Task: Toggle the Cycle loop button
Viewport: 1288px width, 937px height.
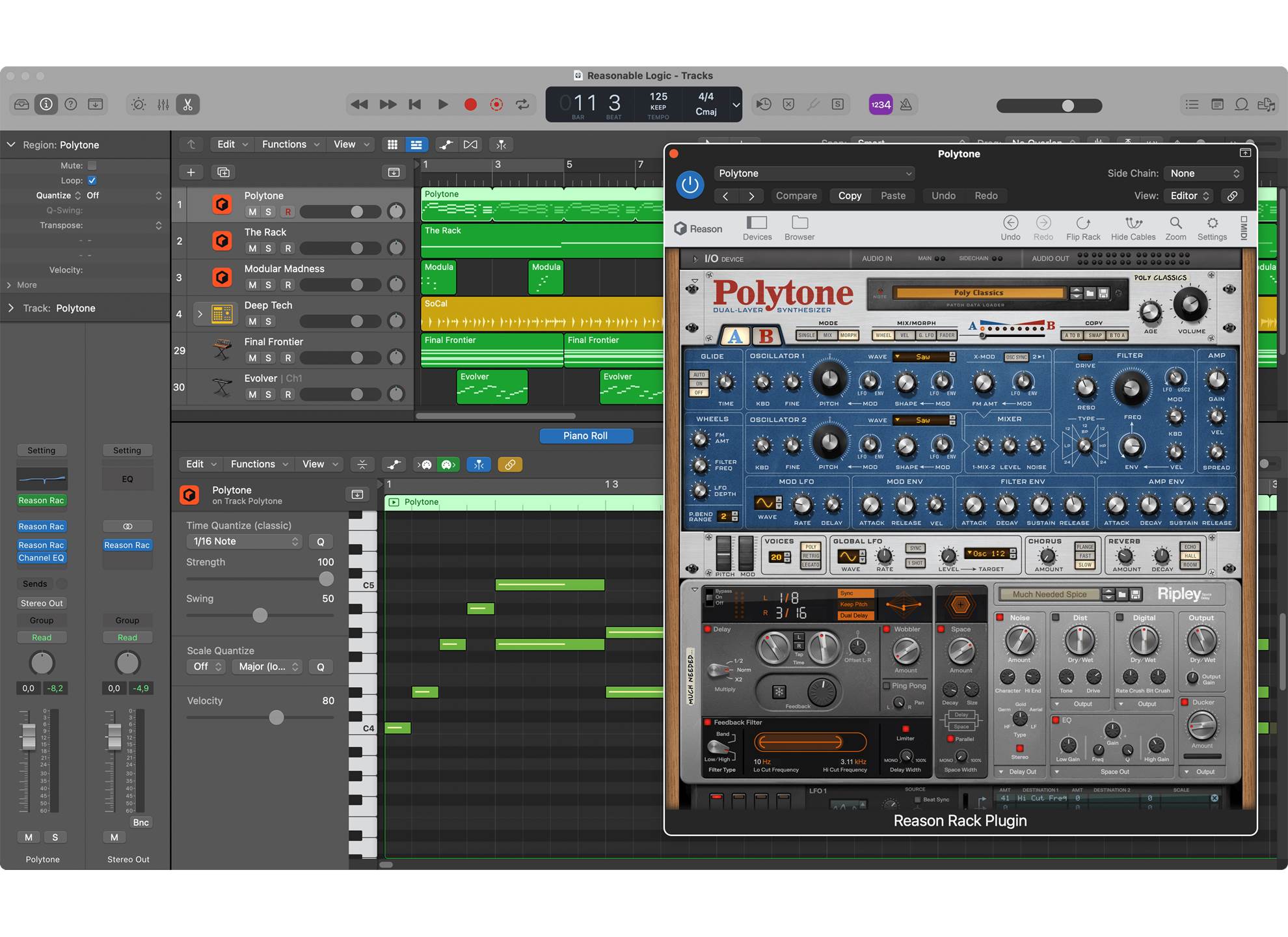Action: coord(522,104)
